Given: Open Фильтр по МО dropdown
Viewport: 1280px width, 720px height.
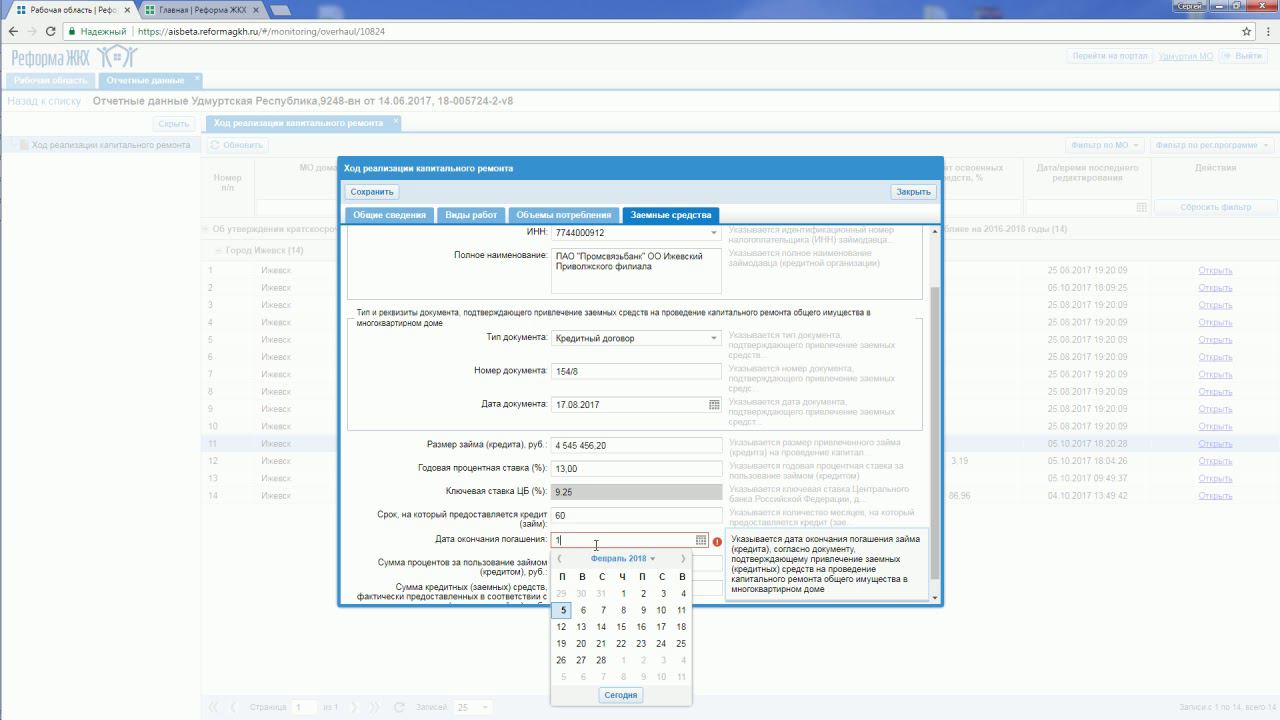Looking at the screenshot, I should (1104, 145).
